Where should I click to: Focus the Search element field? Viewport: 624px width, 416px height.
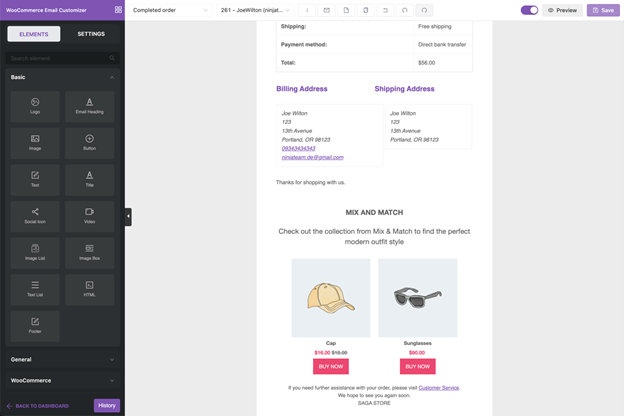(62, 58)
